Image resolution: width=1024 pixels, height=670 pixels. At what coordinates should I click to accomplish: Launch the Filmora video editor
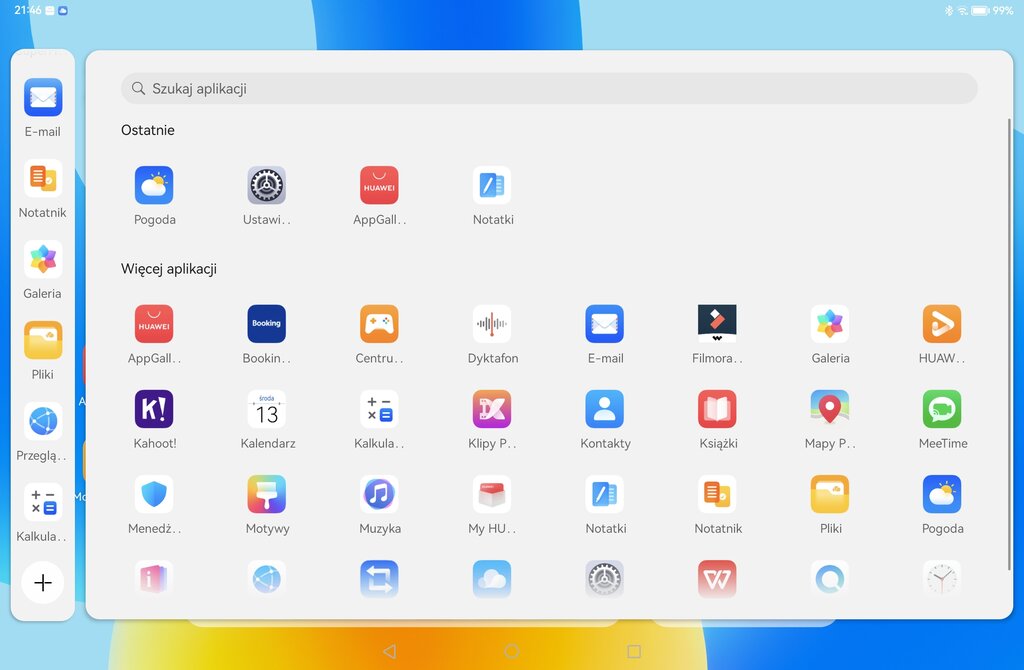point(717,324)
